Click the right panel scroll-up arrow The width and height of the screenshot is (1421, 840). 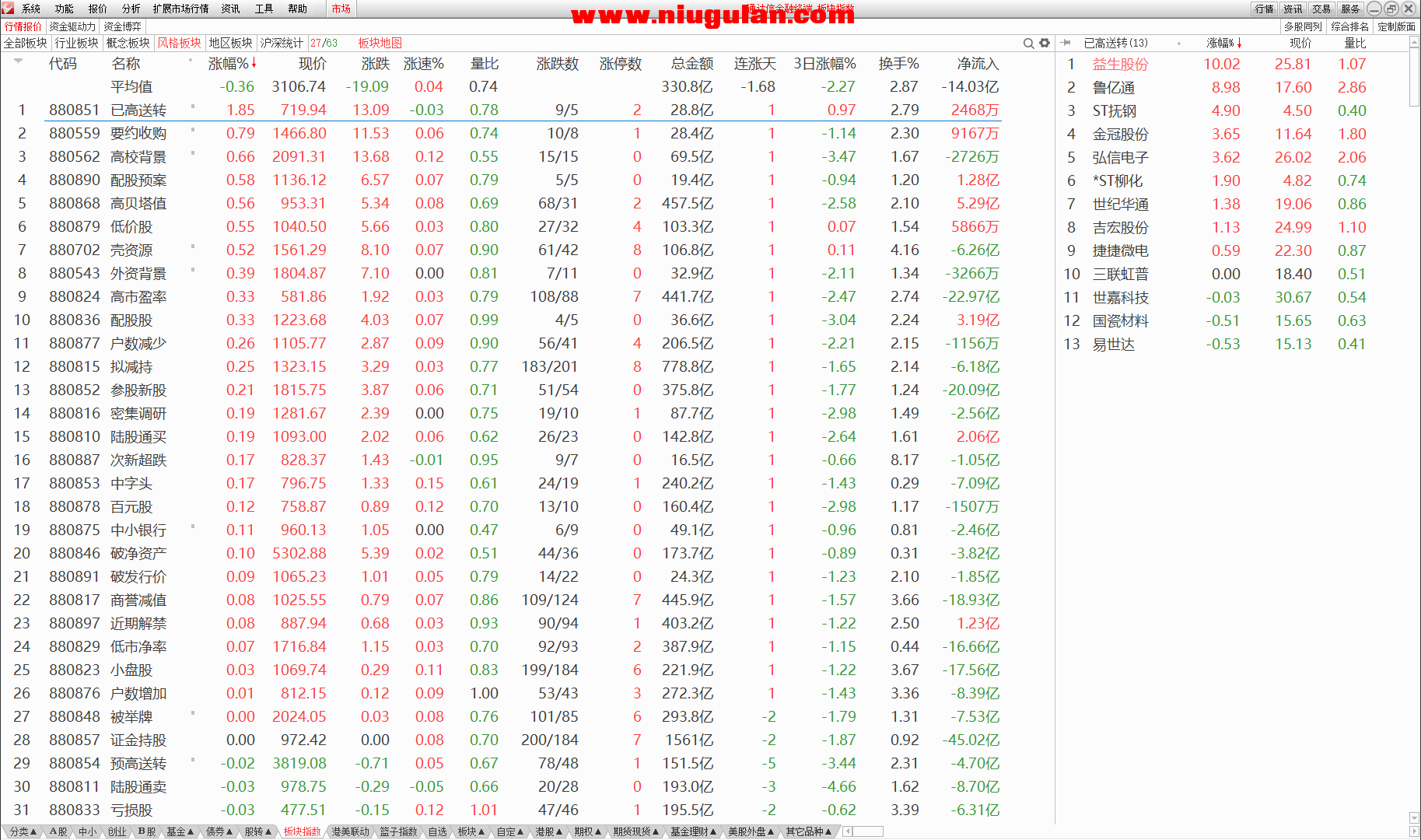[x=1414, y=44]
